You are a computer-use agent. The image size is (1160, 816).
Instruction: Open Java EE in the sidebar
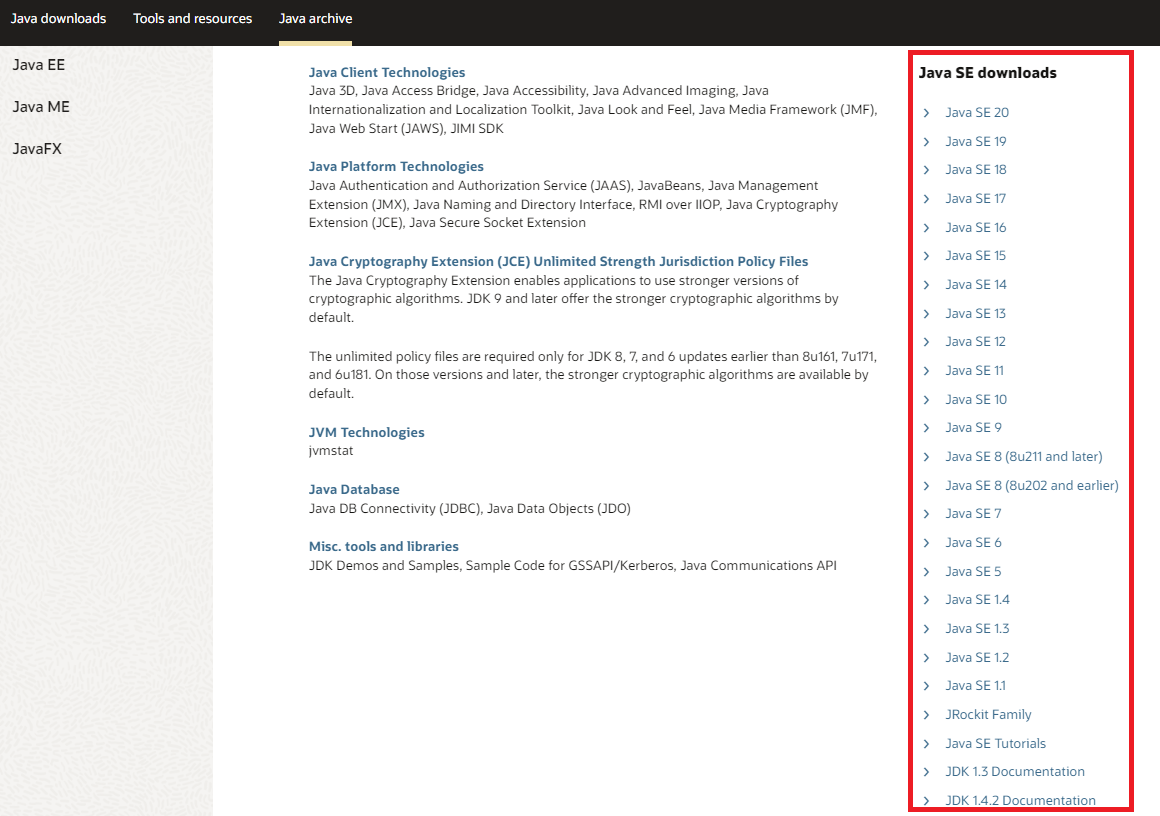coord(38,65)
